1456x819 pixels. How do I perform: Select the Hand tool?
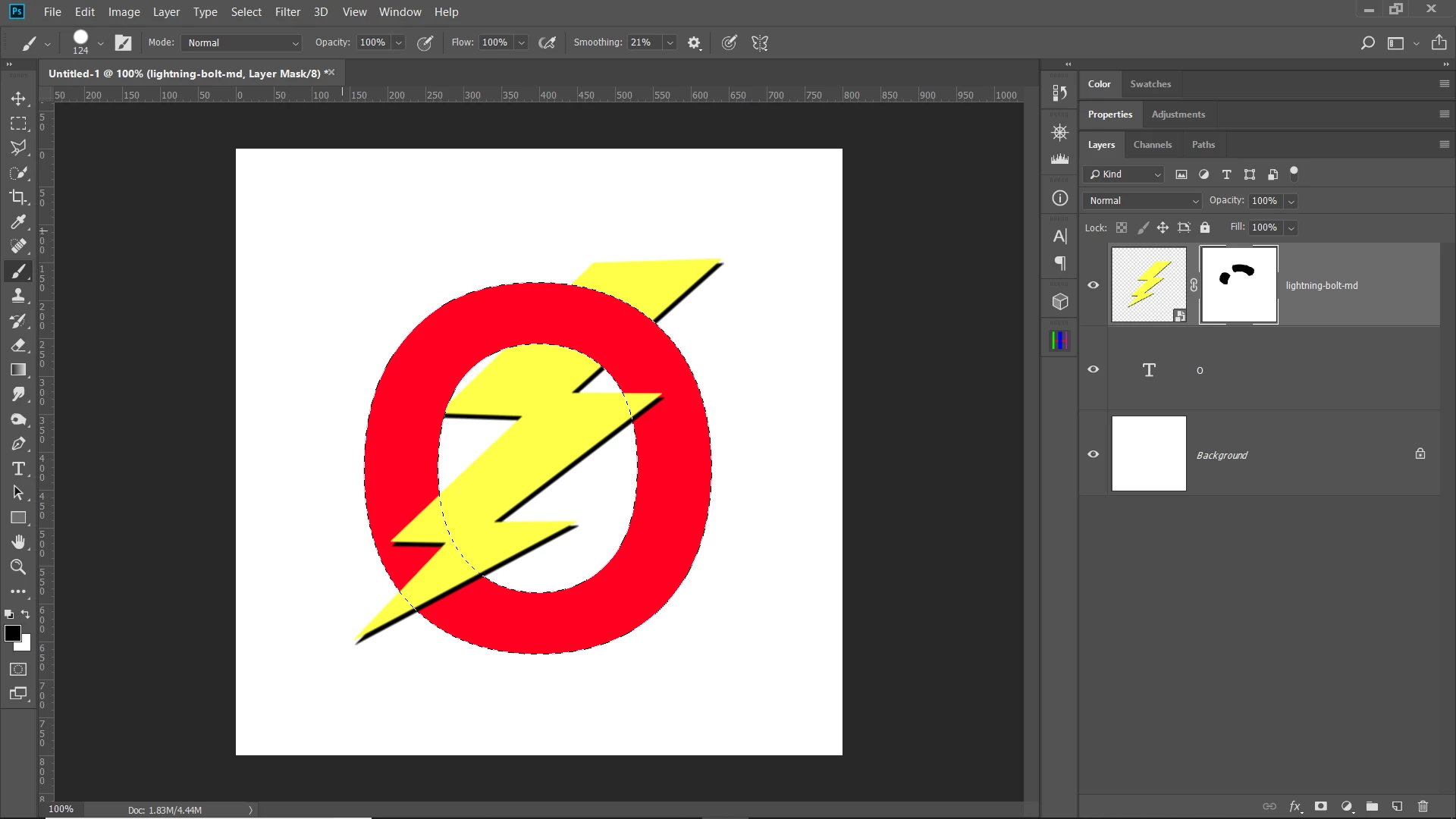tap(18, 541)
